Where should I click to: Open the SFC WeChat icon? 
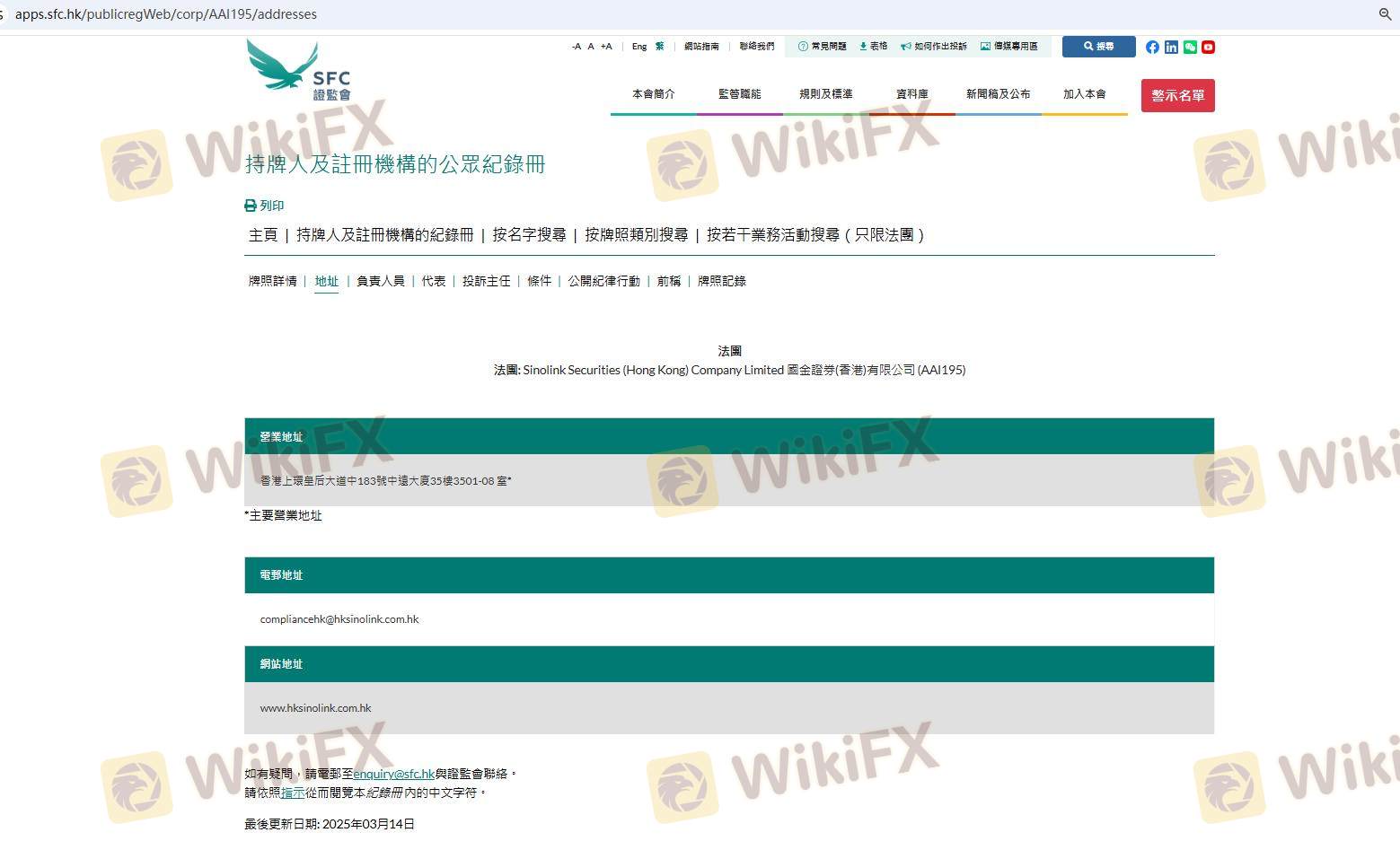[1190, 47]
